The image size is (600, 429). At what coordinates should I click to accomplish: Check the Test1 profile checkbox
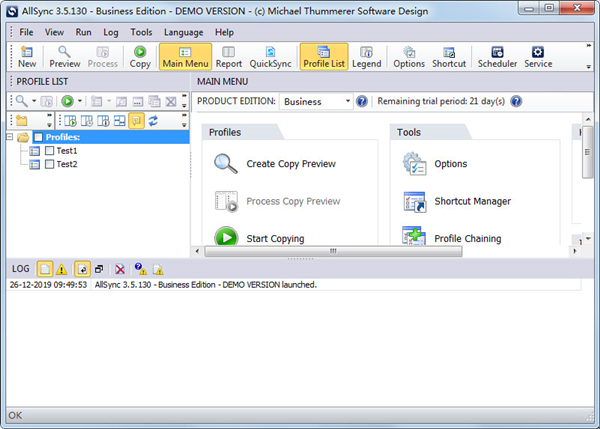point(48,151)
